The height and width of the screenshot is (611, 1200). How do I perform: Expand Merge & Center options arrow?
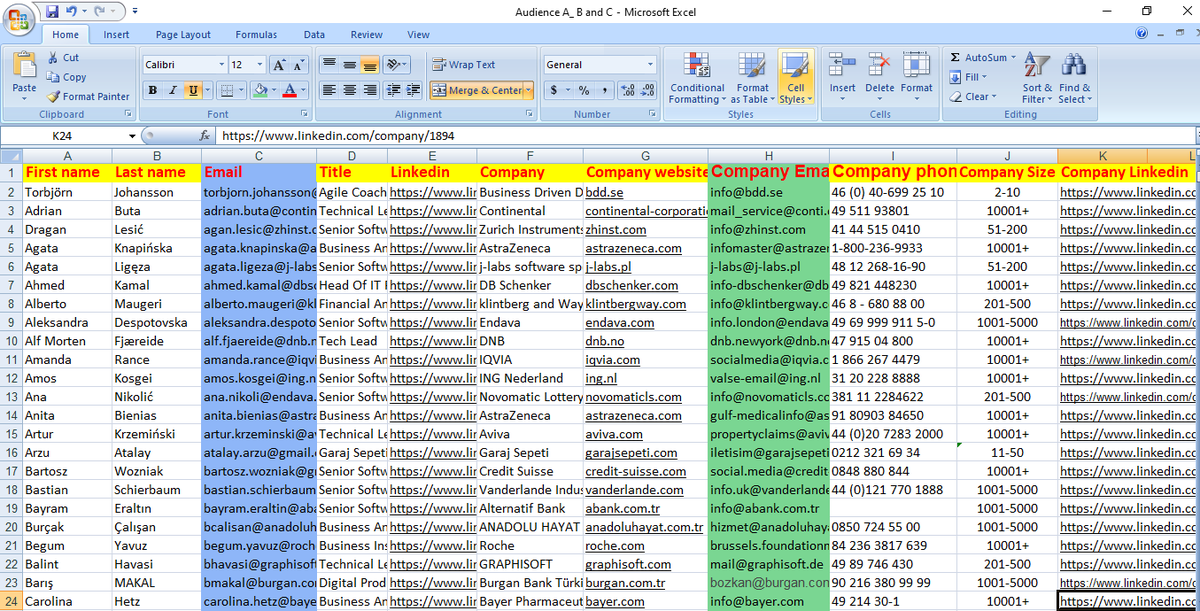click(x=529, y=90)
